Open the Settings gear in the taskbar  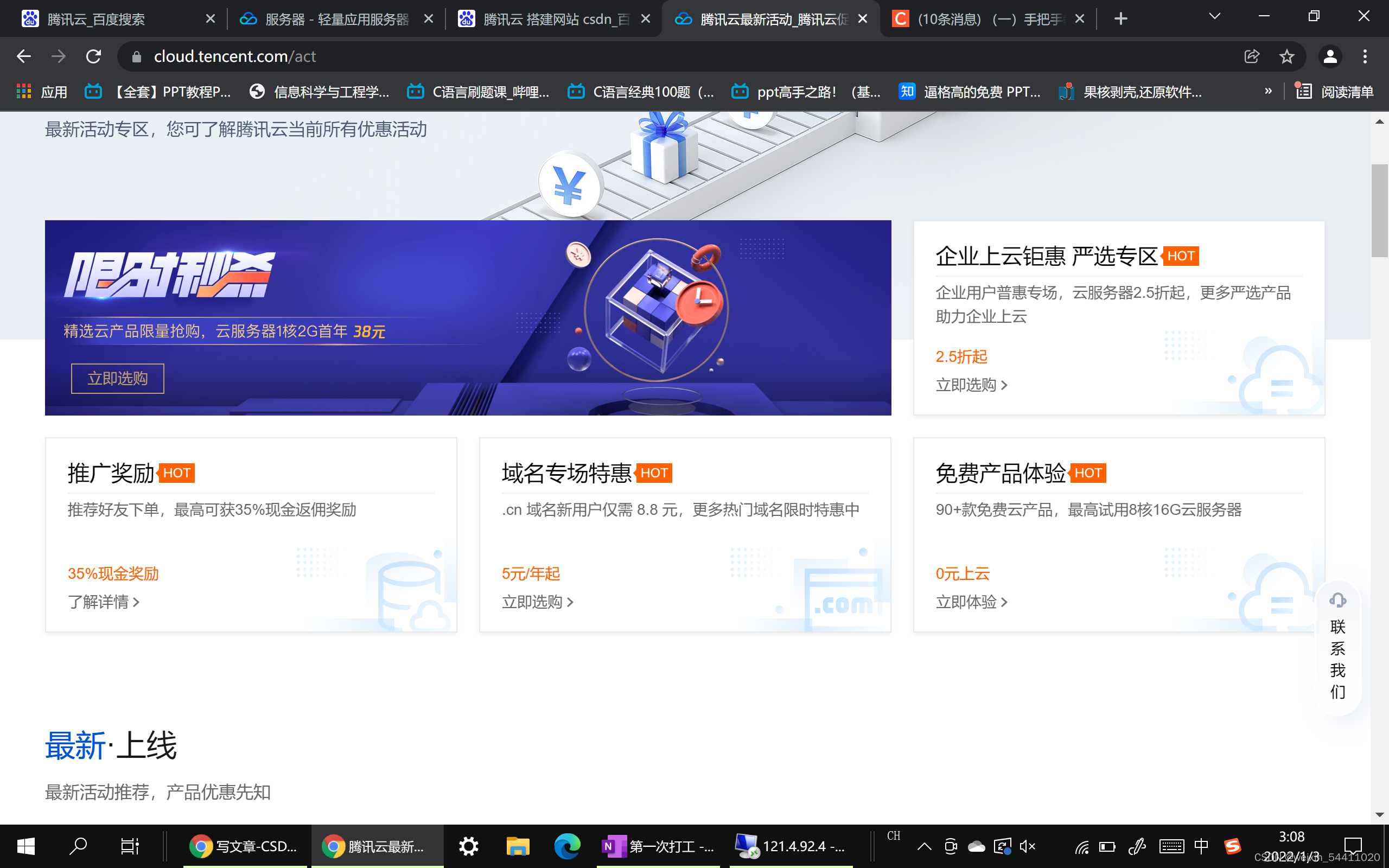[x=468, y=846]
